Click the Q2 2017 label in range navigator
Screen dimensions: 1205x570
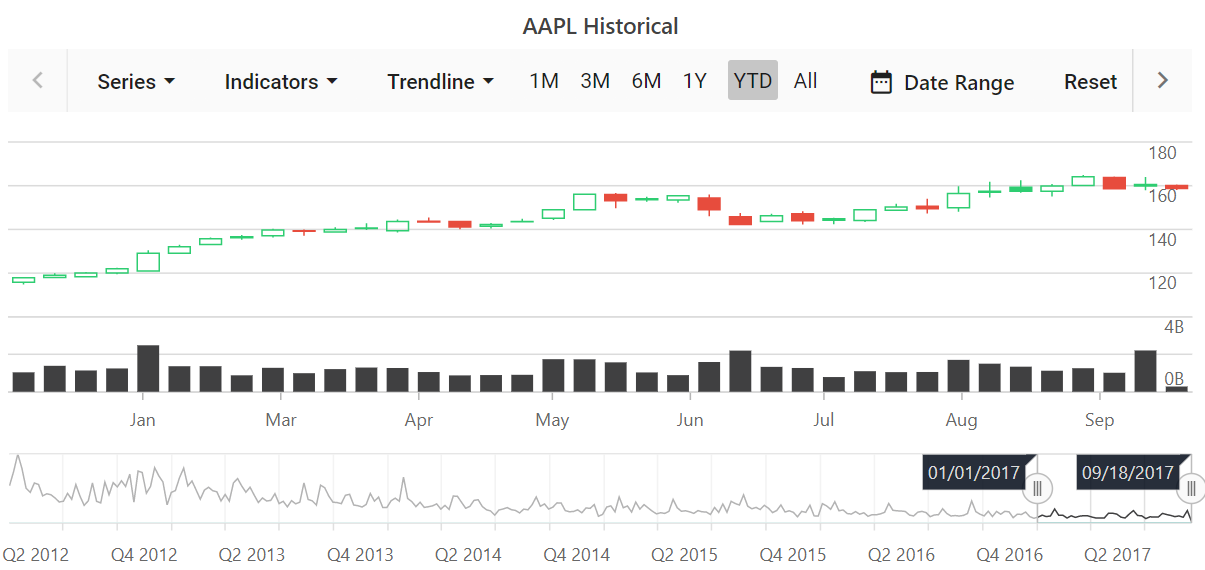[1117, 554]
